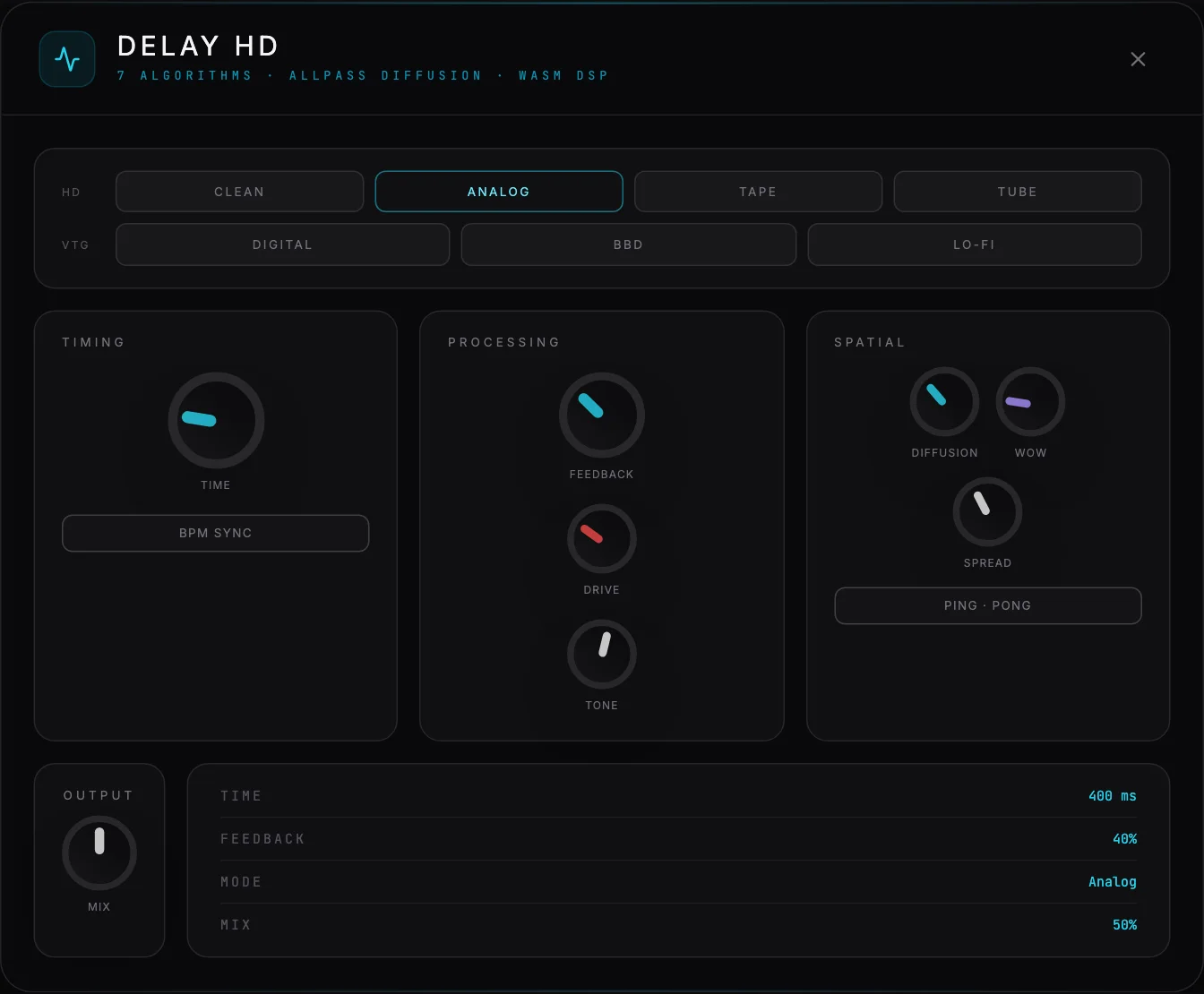Click the TONE knob

602,655
